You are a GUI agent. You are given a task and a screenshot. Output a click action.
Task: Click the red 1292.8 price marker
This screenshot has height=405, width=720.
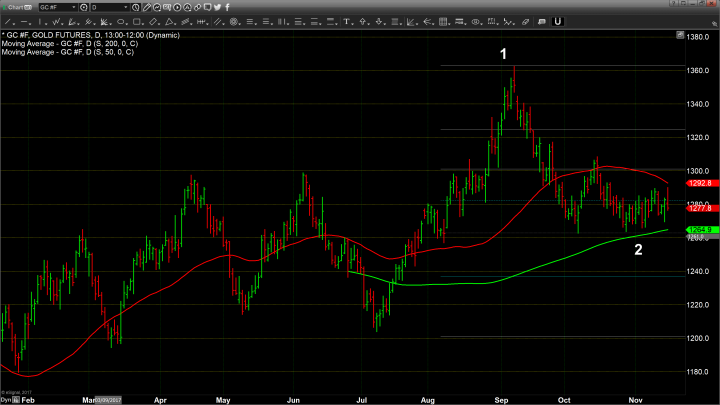[x=697, y=184]
